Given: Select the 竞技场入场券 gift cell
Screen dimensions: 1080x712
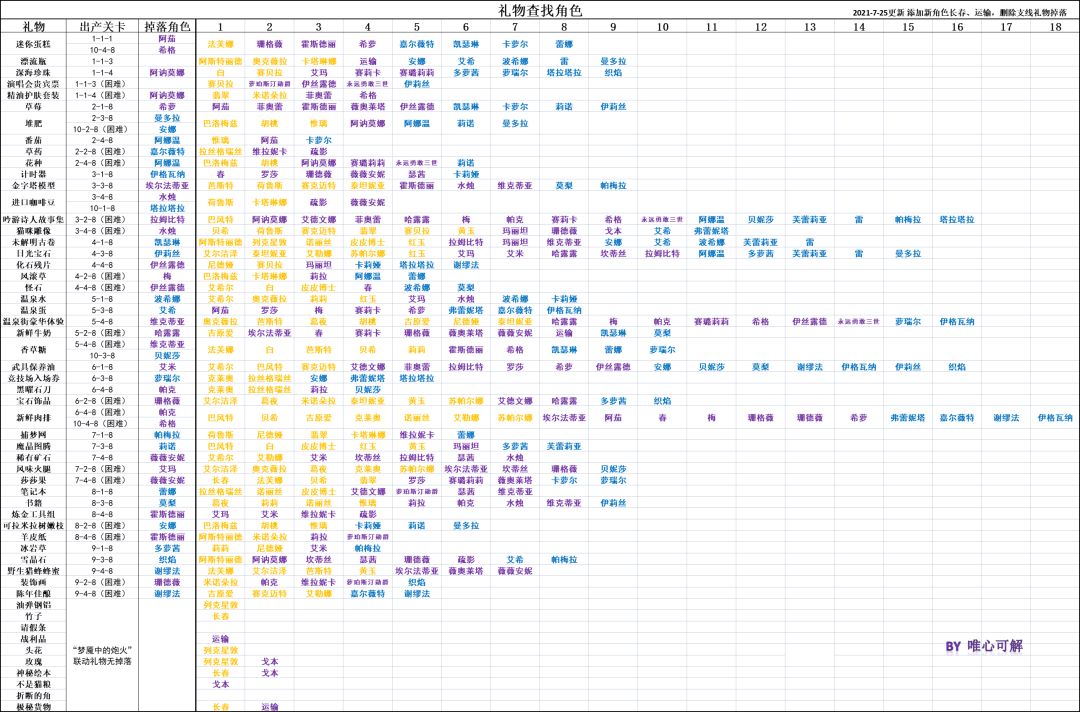Looking at the screenshot, I should [x=34, y=378].
